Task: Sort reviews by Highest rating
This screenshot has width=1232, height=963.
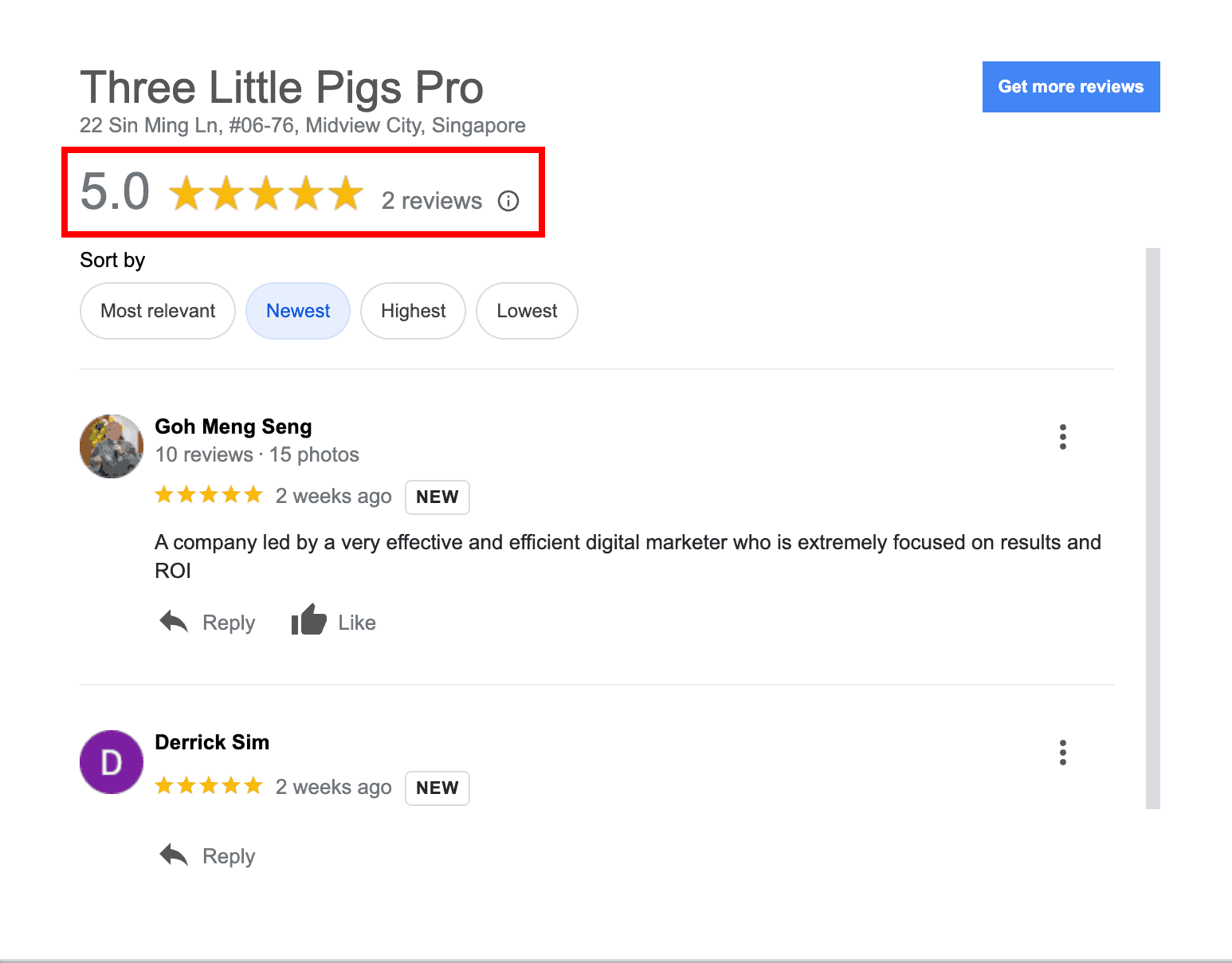Action: tap(413, 311)
